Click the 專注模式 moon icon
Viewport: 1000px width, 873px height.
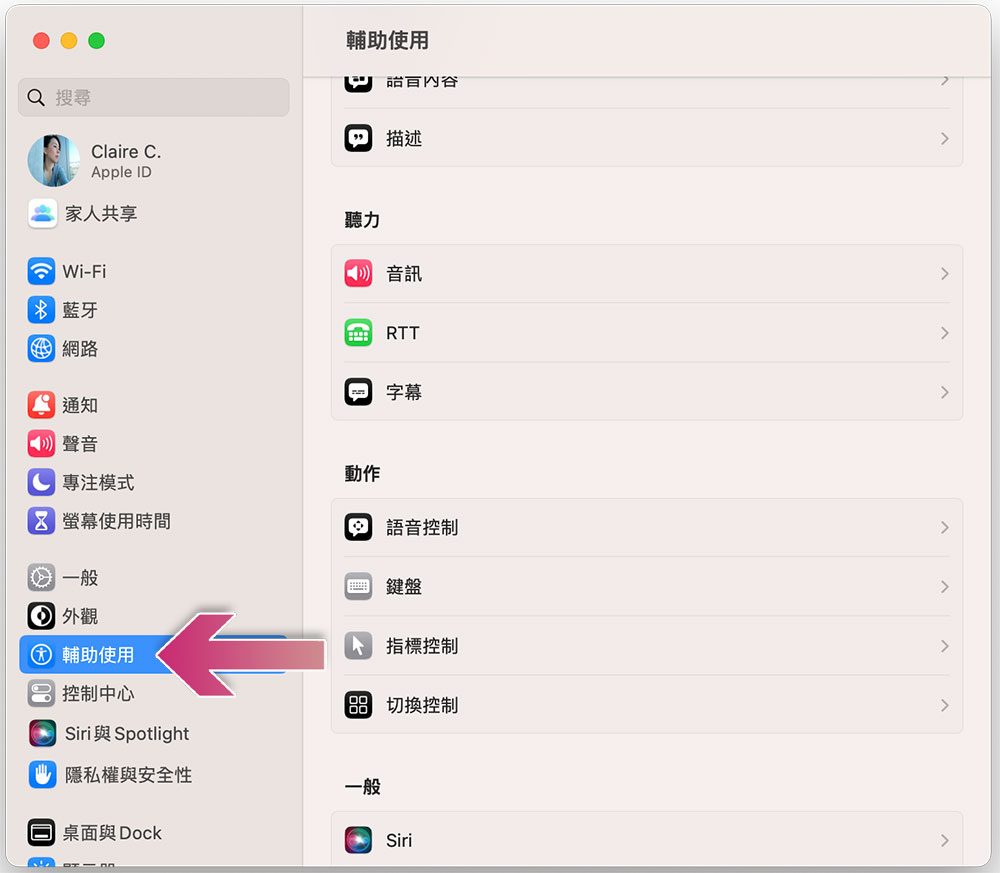[x=41, y=482]
